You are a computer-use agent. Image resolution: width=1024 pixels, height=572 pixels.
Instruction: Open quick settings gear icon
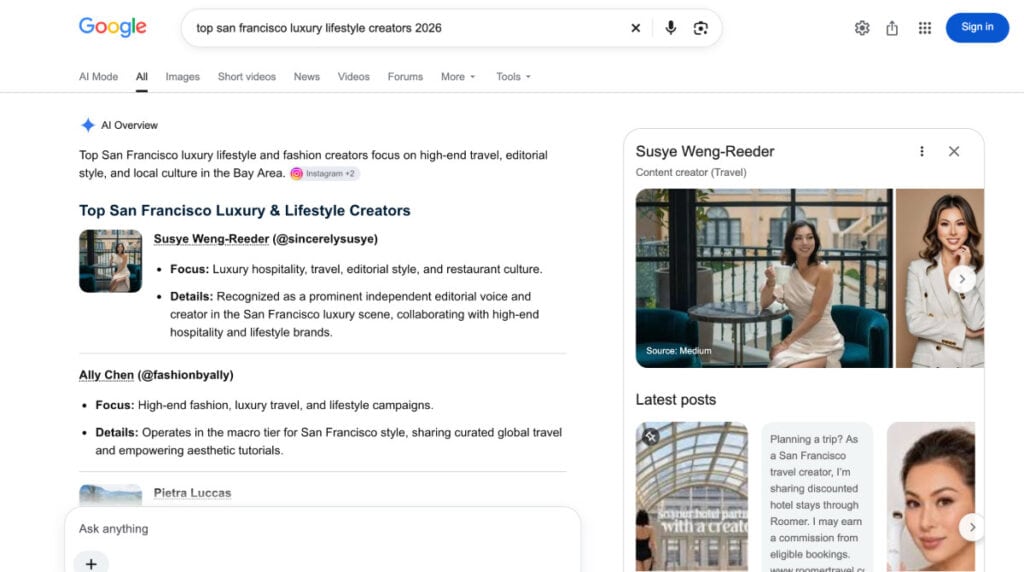pyautogui.click(x=862, y=28)
